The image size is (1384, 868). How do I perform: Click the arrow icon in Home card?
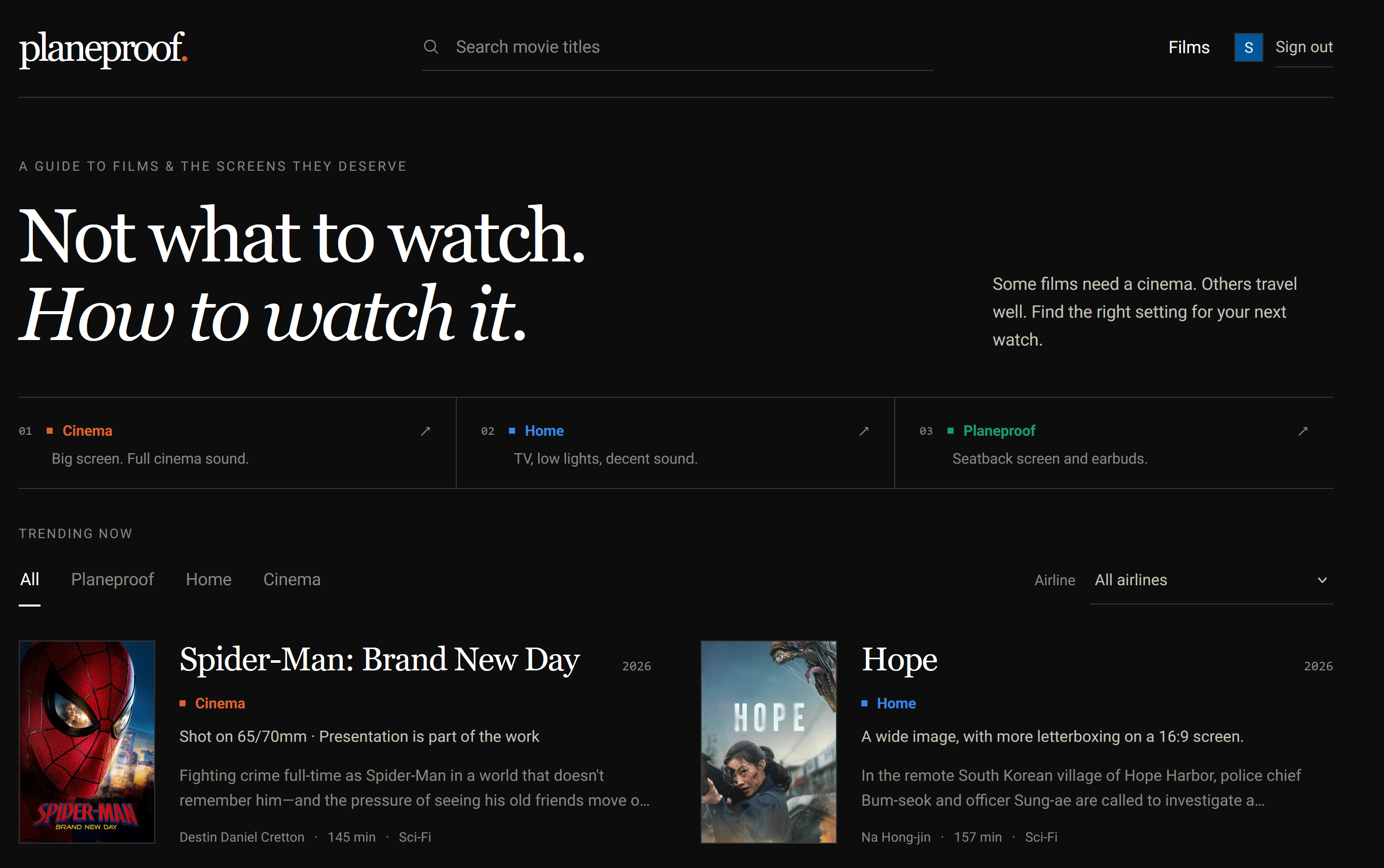pos(864,431)
